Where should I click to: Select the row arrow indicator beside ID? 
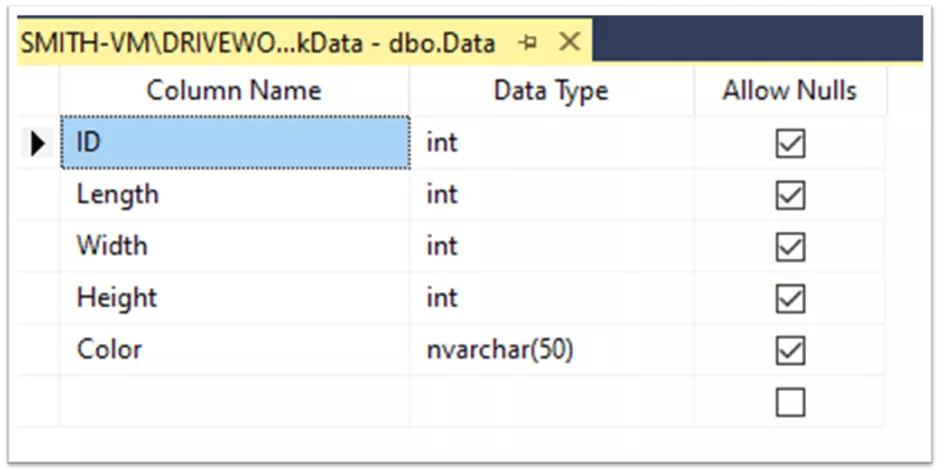point(38,143)
